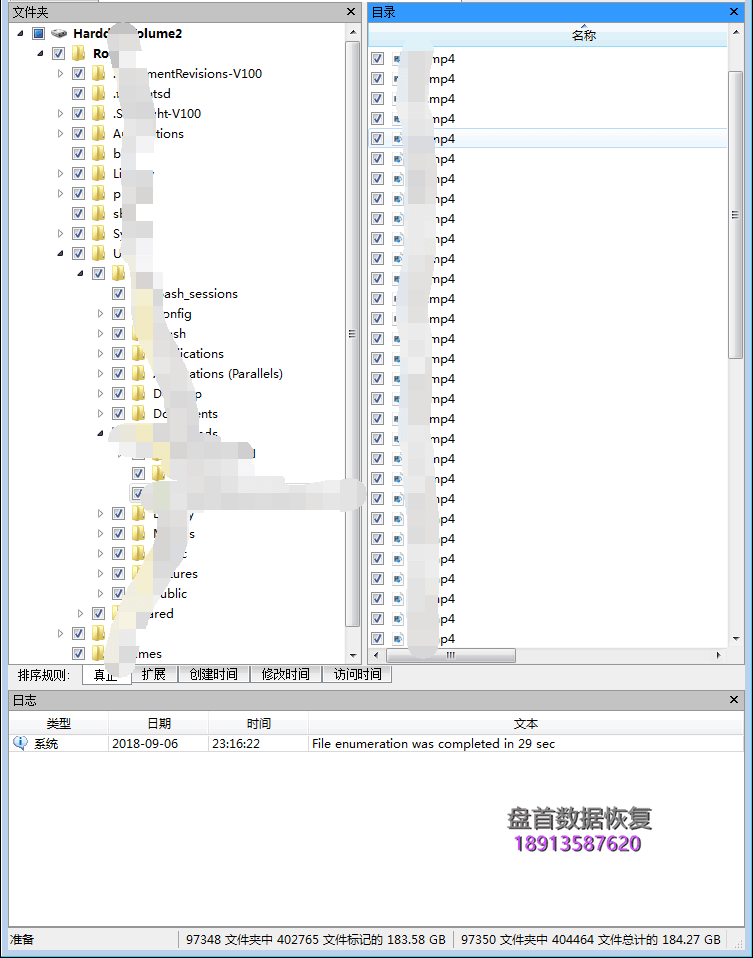Select Applications (Parallels) folder label
Screen dimensions: 753x958
pos(218,373)
